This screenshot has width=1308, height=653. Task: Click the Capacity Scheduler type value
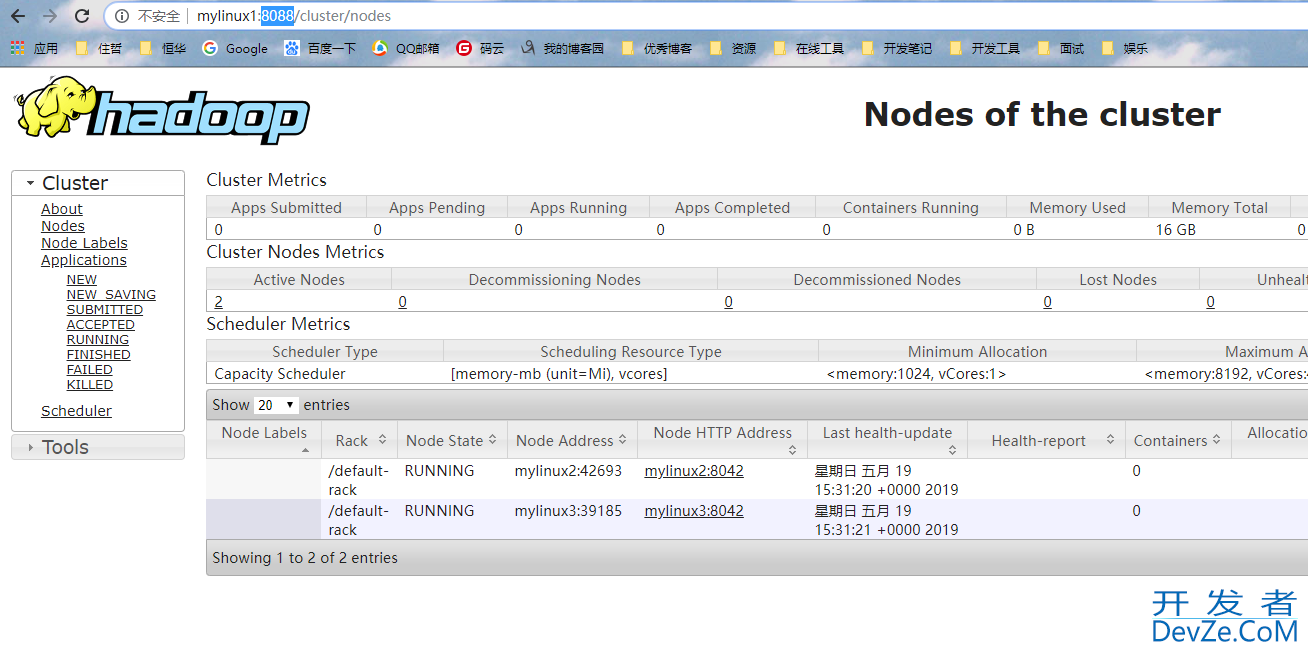[x=280, y=374]
